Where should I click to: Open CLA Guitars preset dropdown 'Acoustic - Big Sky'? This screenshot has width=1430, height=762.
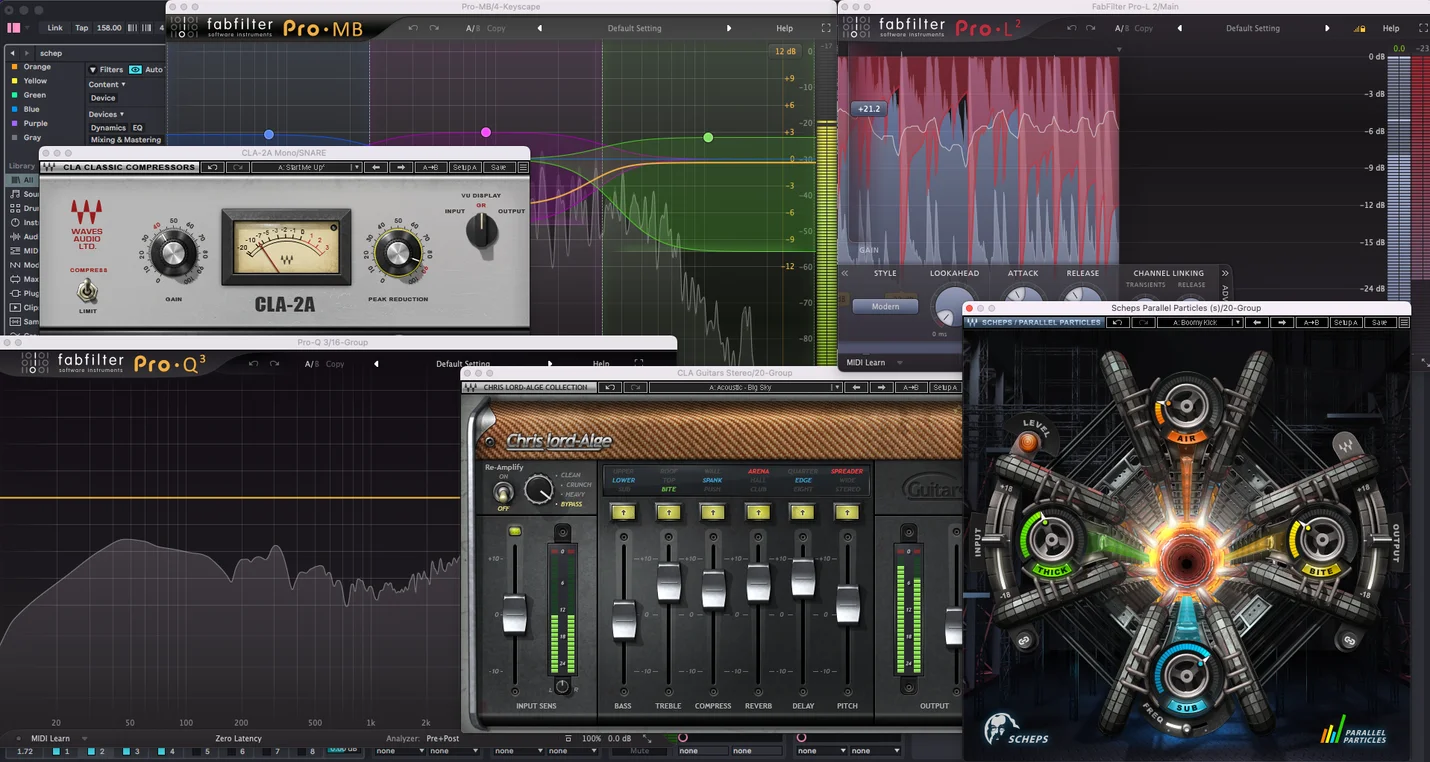(745, 387)
